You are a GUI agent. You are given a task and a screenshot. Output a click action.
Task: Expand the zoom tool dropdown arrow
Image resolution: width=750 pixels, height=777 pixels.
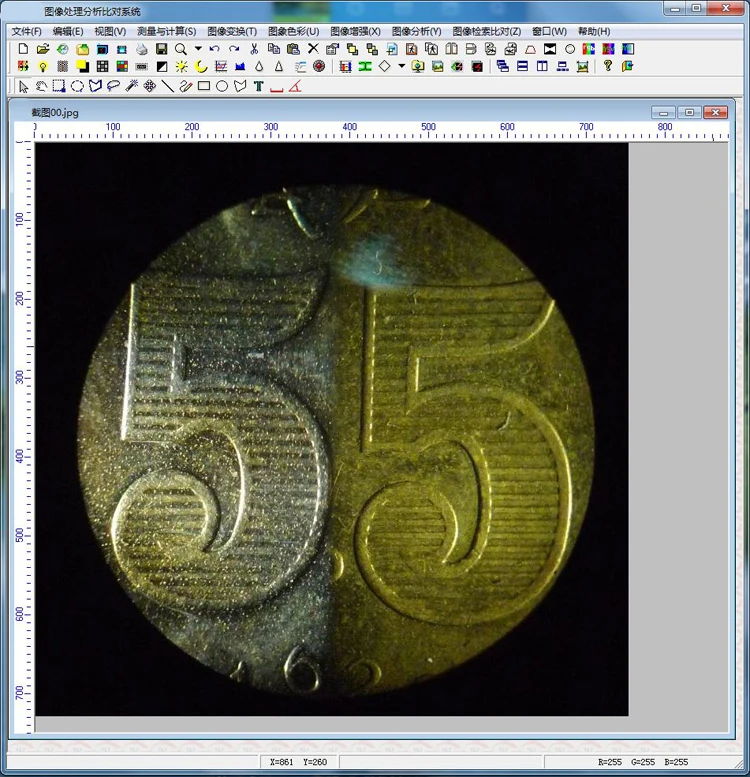click(198, 49)
